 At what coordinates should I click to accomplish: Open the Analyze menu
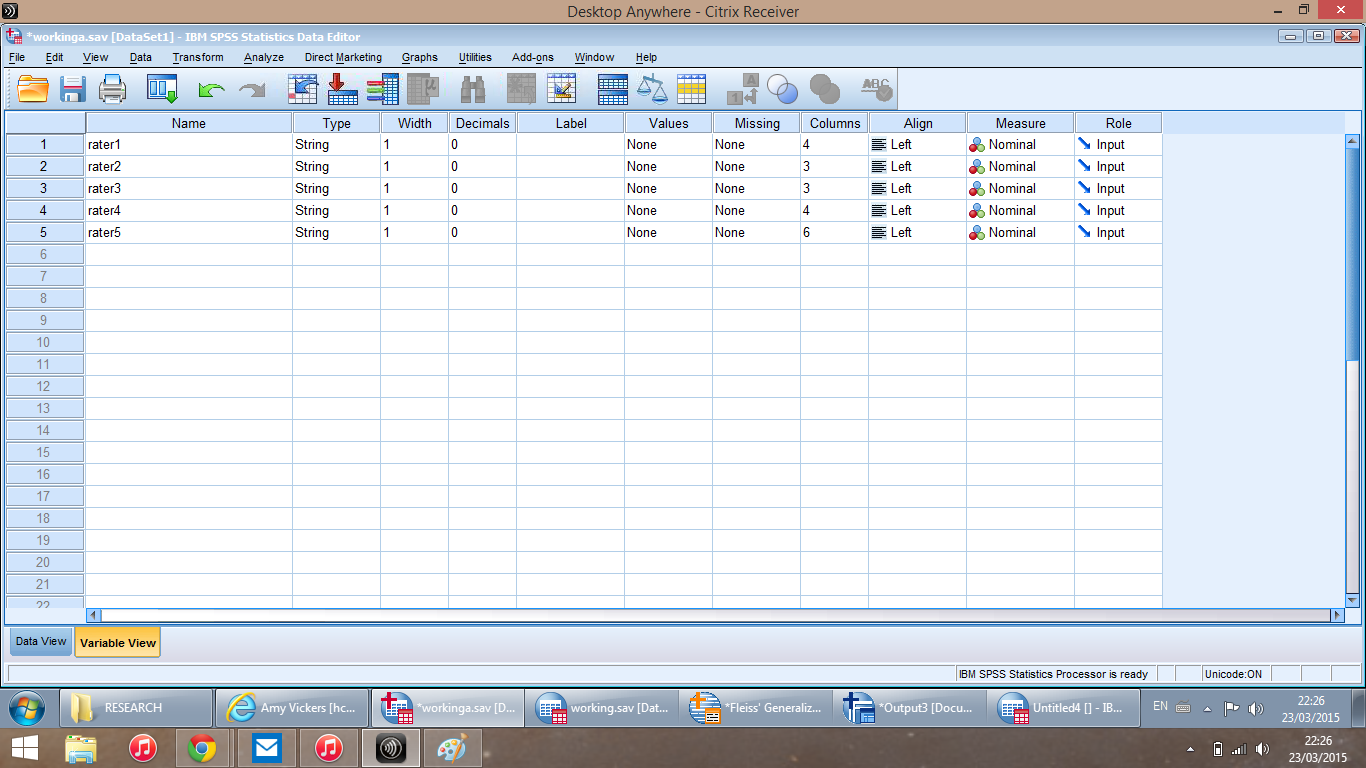[x=264, y=57]
